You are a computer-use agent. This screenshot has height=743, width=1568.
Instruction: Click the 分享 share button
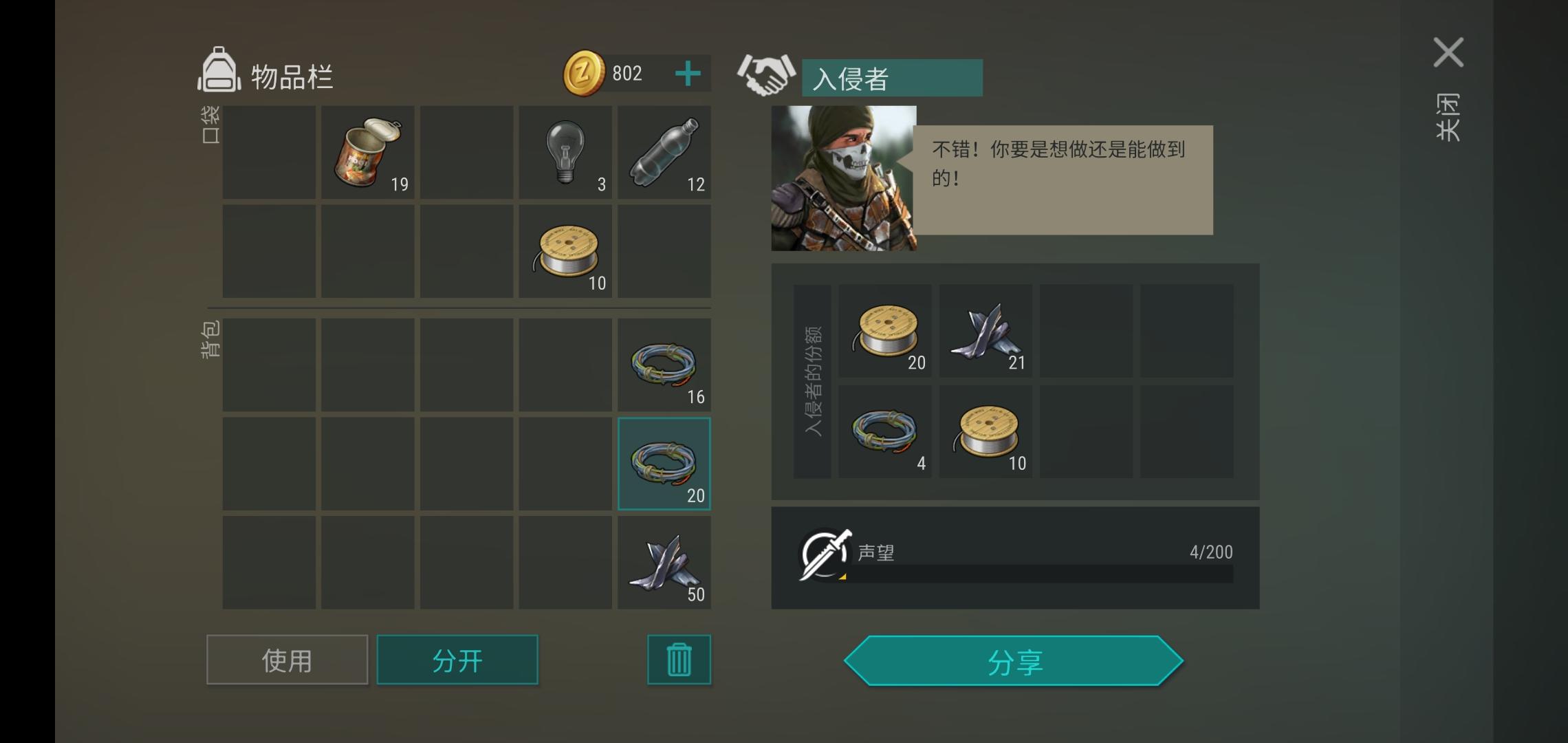point(1014,661)
